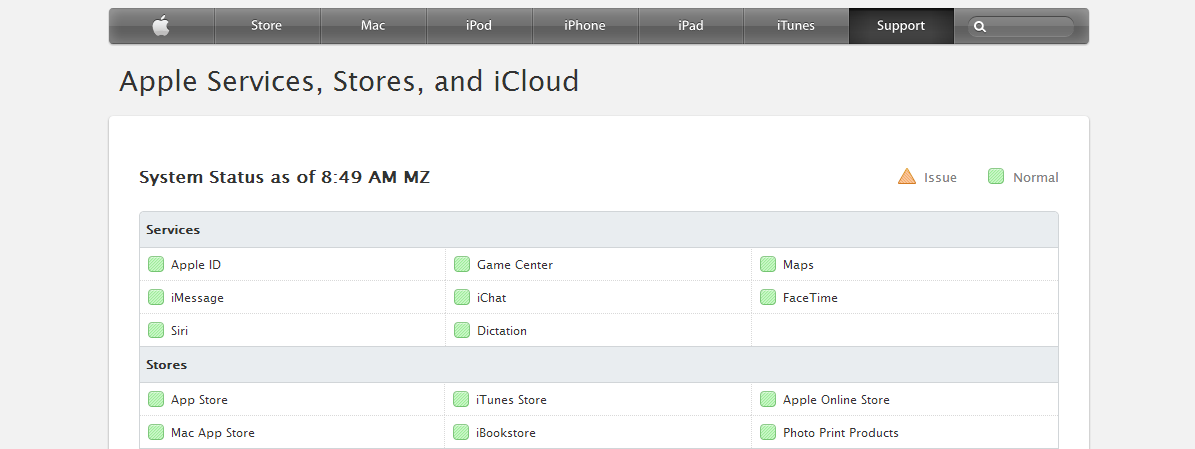Click the Mac App Store label
The image size is (1195, 449).
click(x=213, y=433)
